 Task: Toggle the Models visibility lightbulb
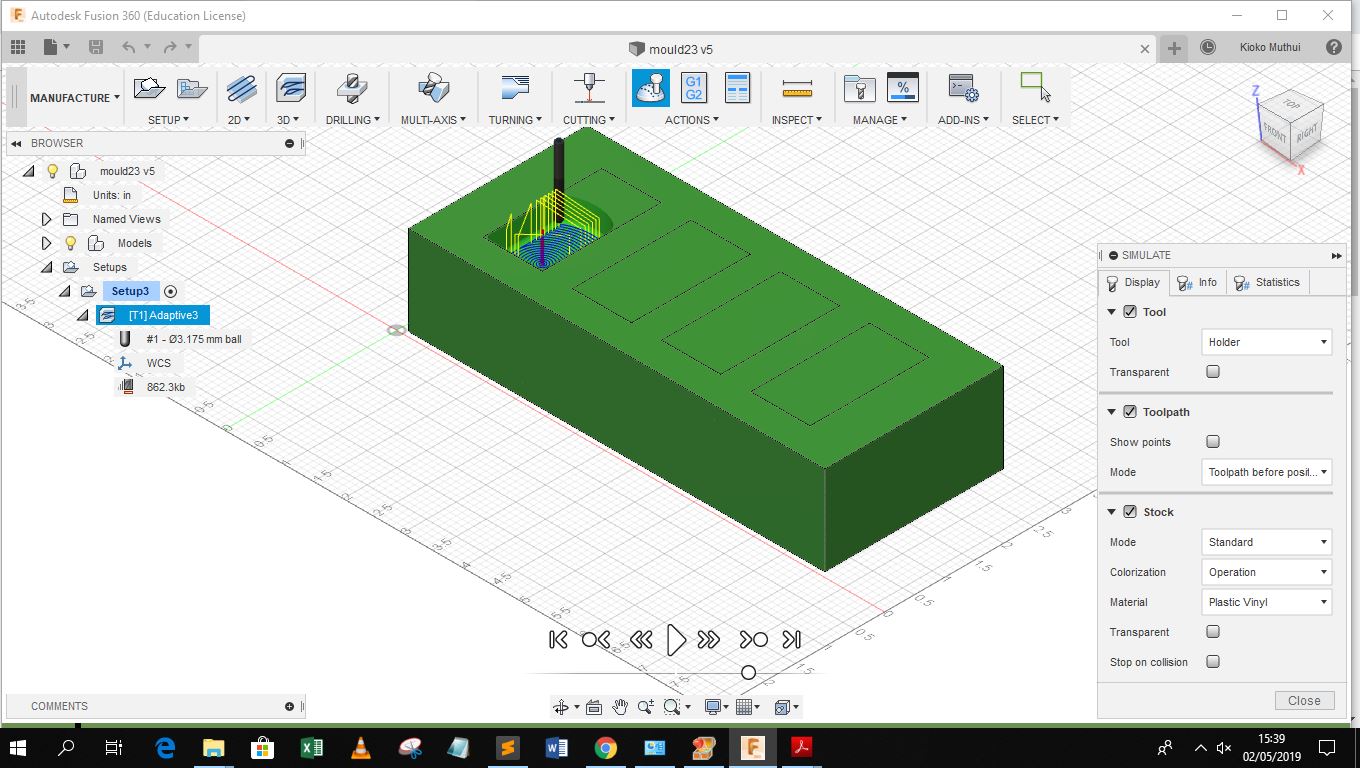[70, 243]
